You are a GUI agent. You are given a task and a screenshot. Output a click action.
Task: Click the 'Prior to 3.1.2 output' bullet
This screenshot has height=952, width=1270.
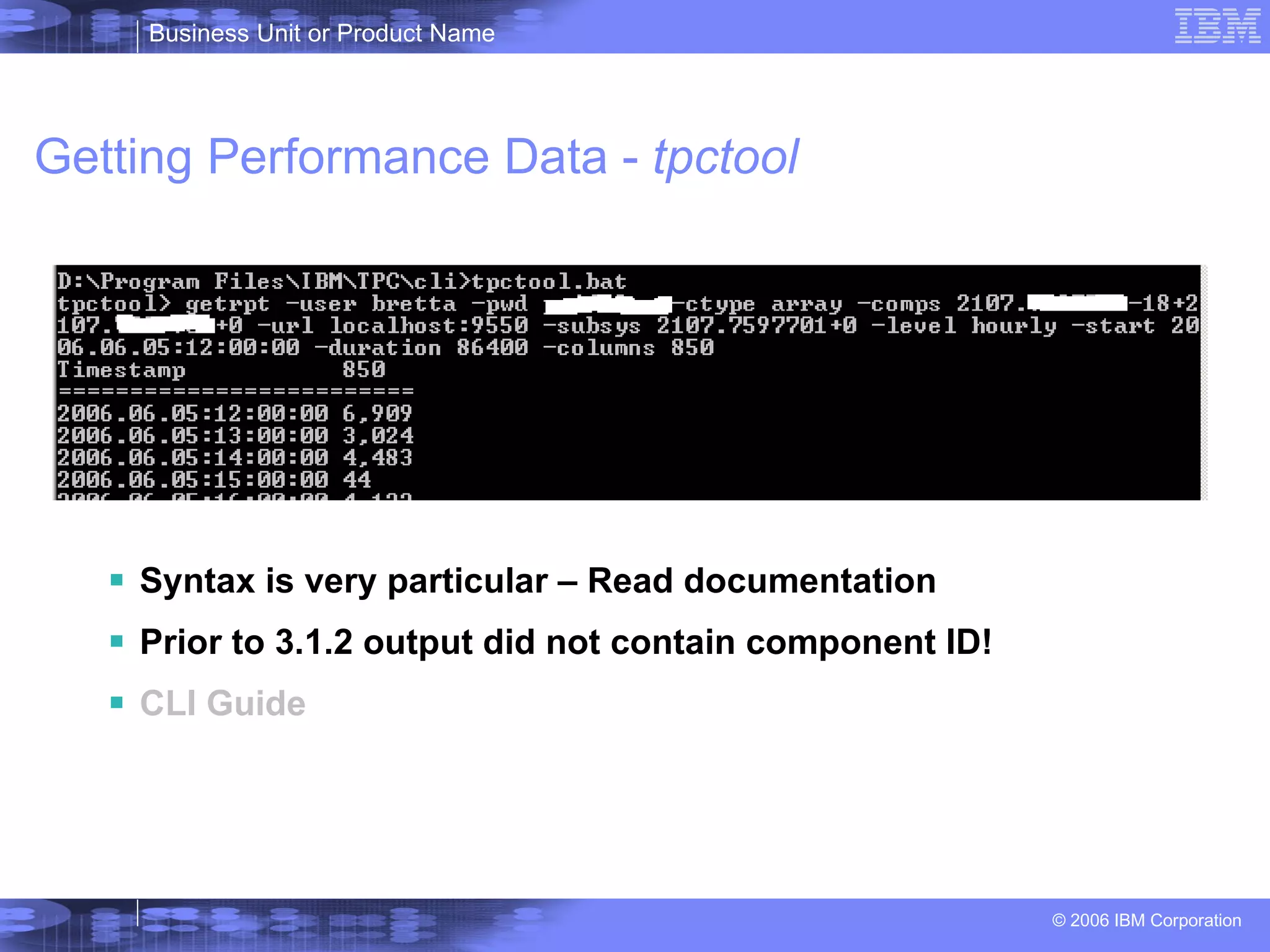(x=566, y=642)
